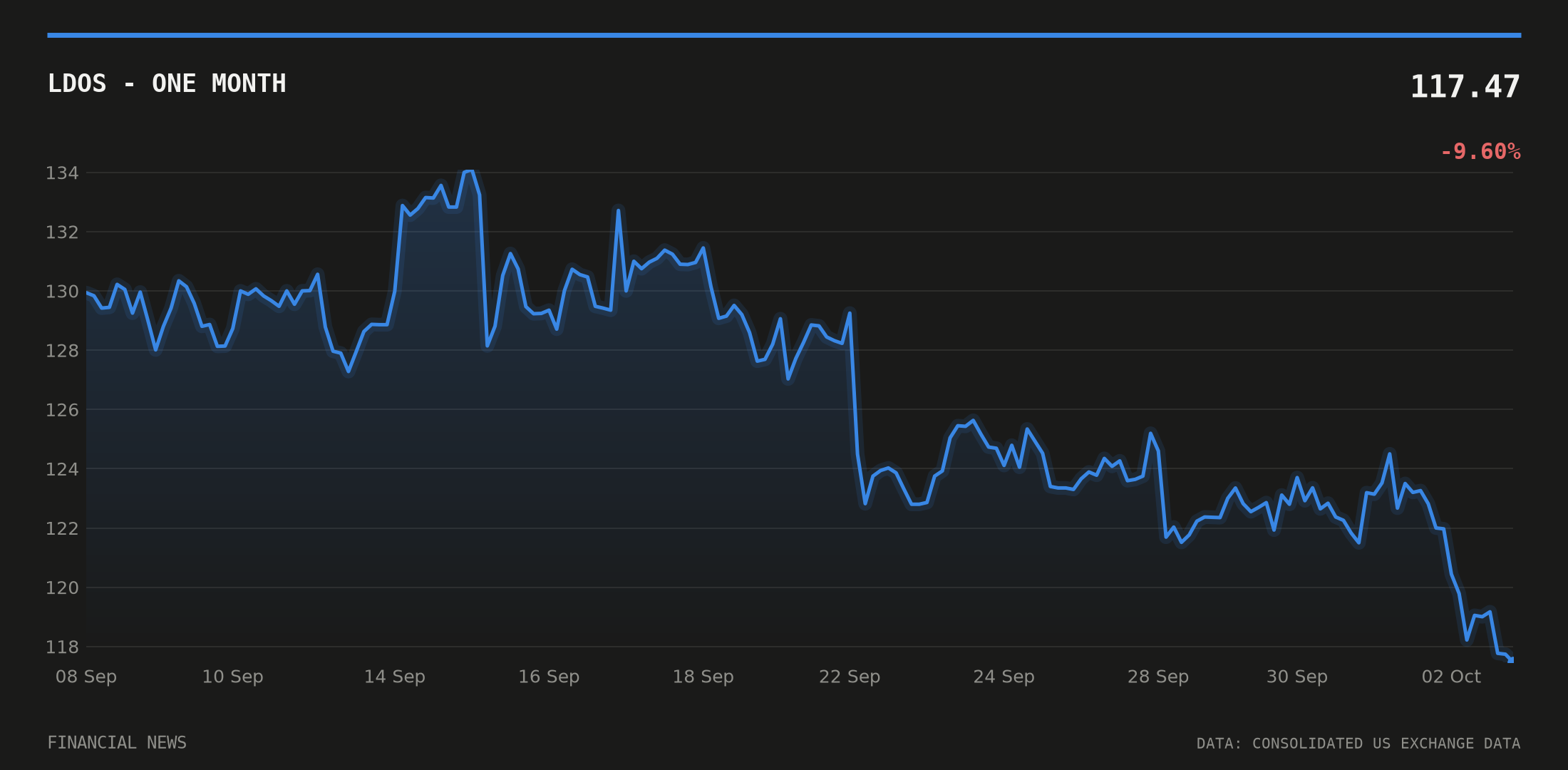Click the 128 y-axis label

click(x=62, y=351)
